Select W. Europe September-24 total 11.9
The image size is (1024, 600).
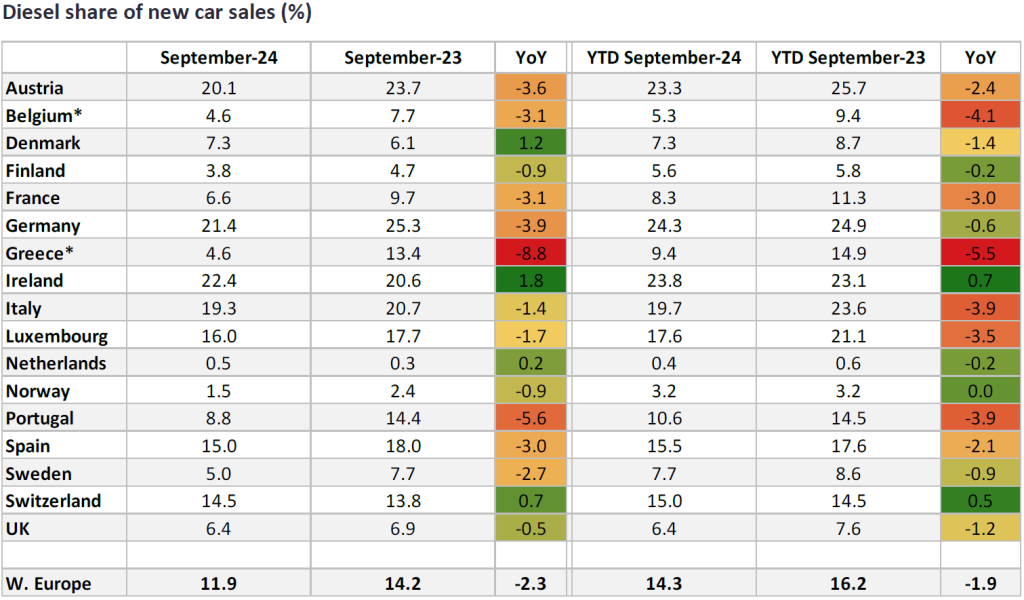(219, 582)
